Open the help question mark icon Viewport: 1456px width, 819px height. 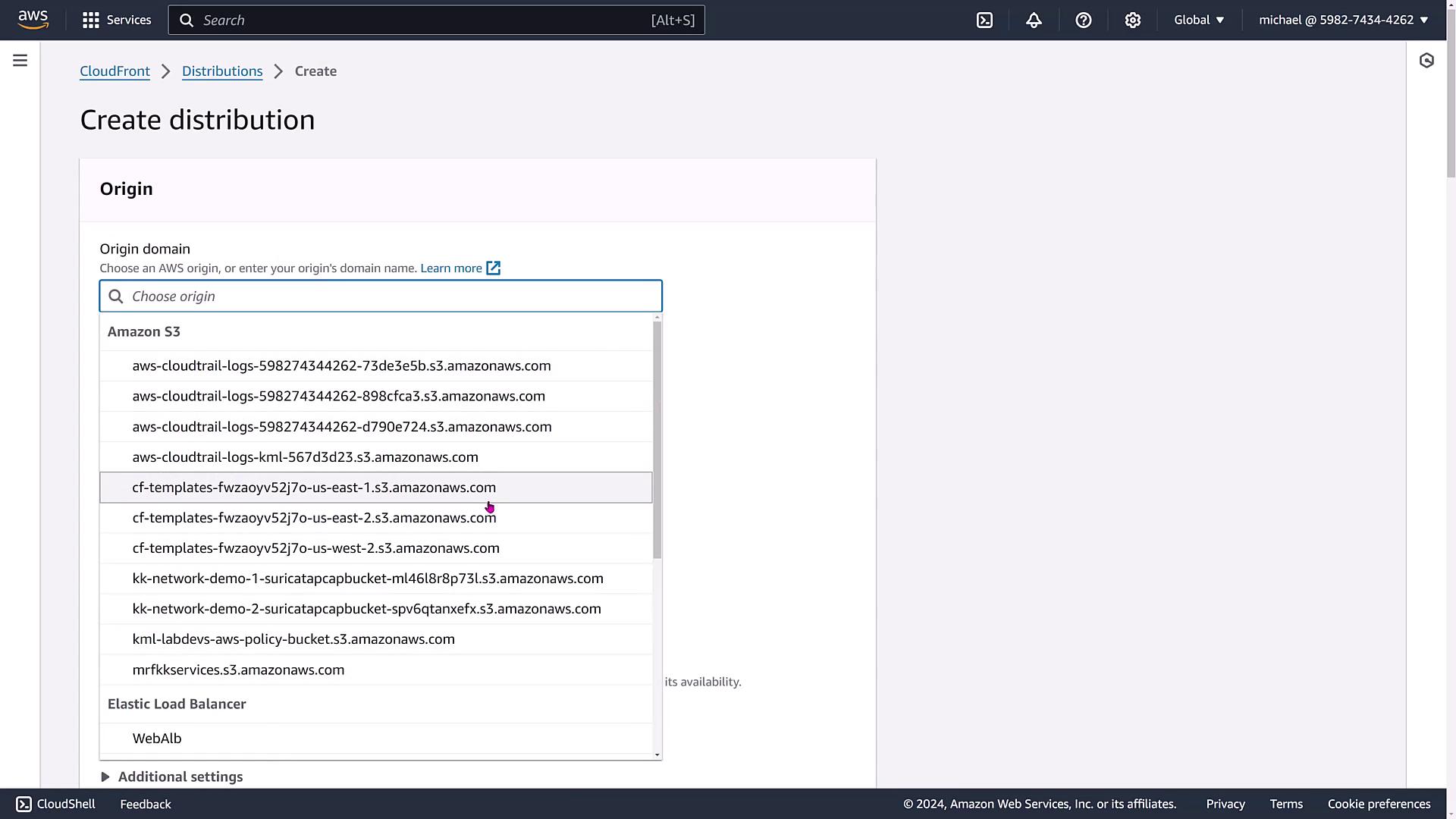(x=1083, y=20)
